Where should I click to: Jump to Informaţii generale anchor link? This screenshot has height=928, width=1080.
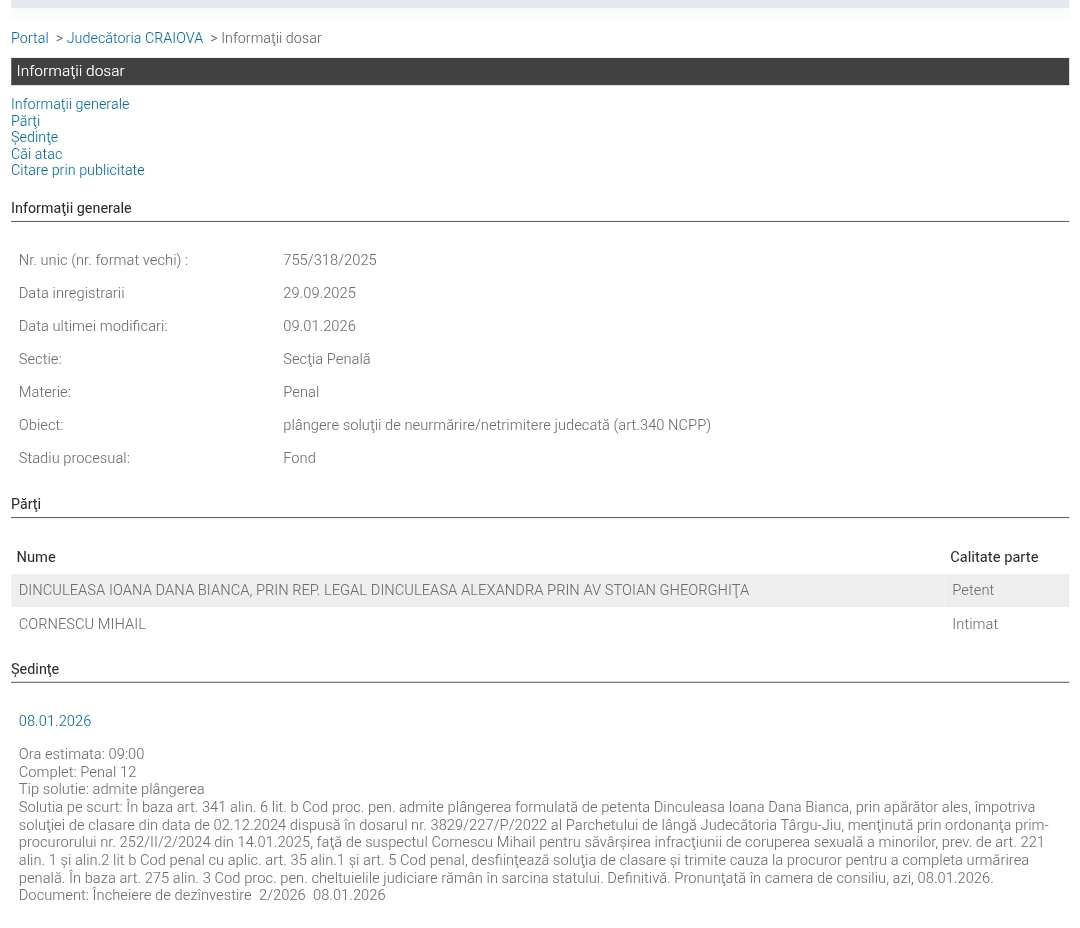(70, 104)
